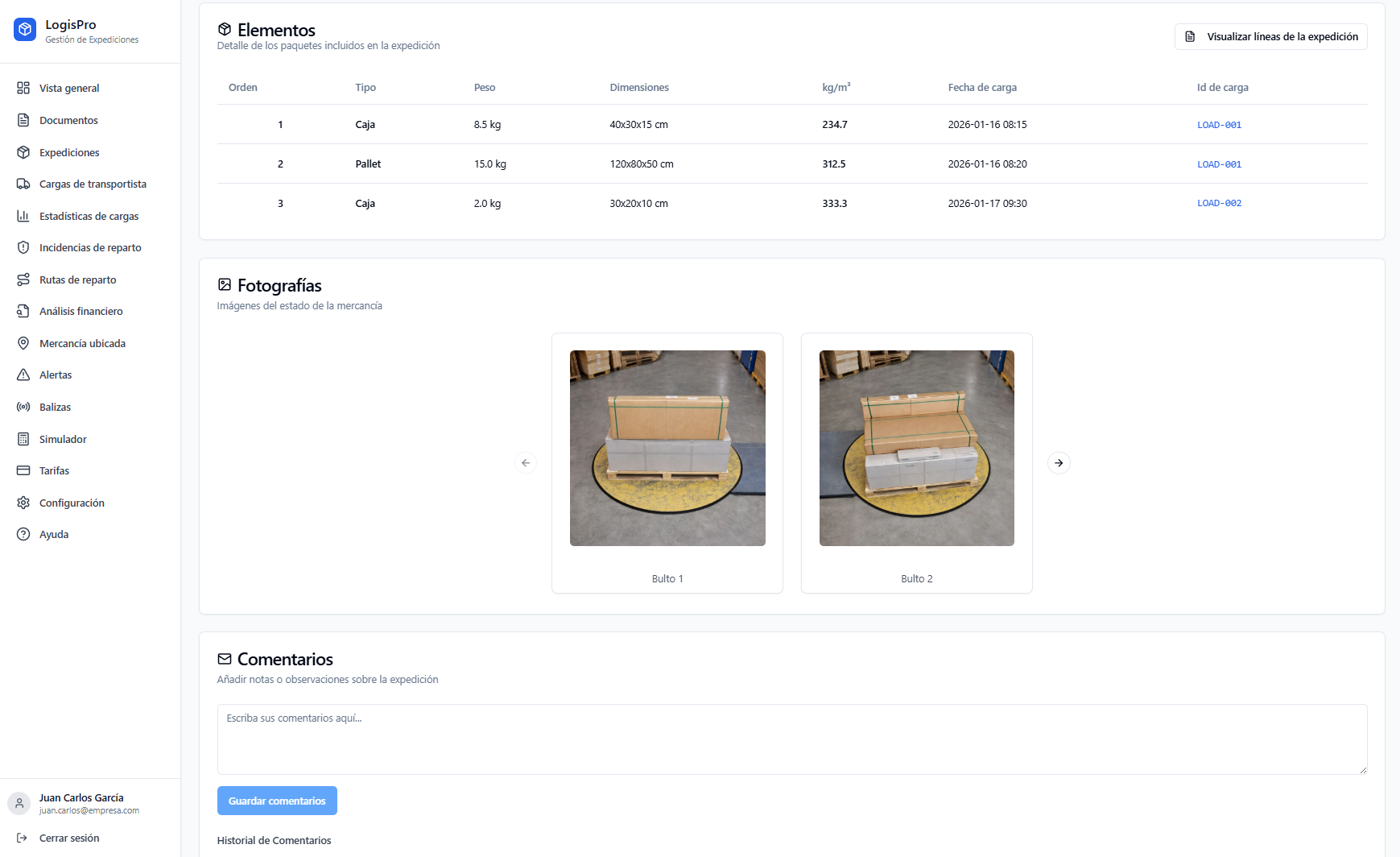
Task: Click the Cargas de transportista truck icon
Action: [23, 184]
